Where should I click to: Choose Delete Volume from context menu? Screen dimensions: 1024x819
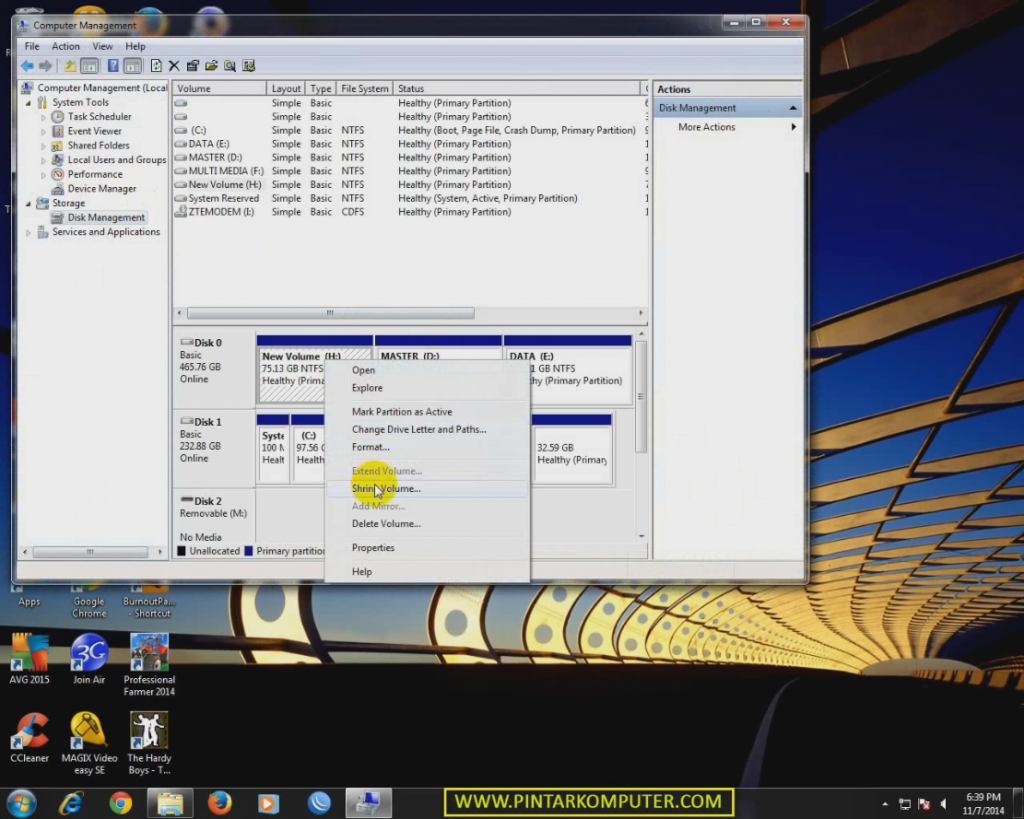click(427, 524)
